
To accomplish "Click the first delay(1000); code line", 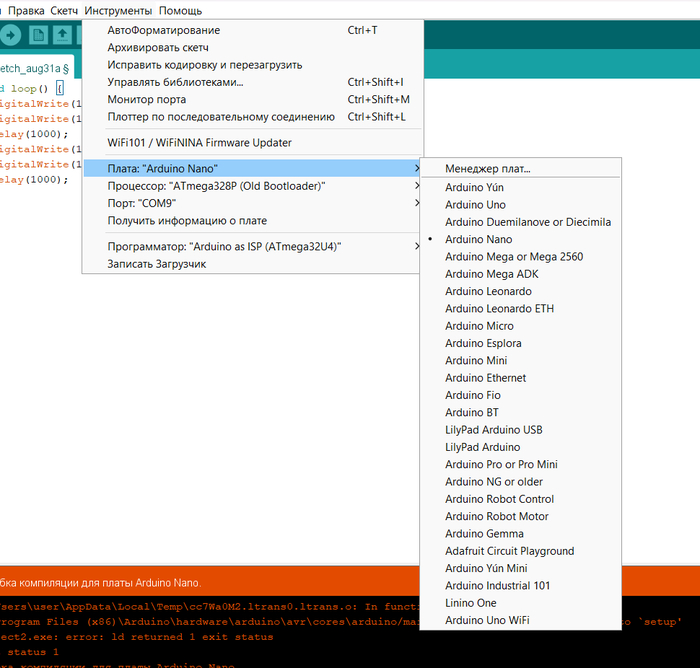I will (34, 134).
